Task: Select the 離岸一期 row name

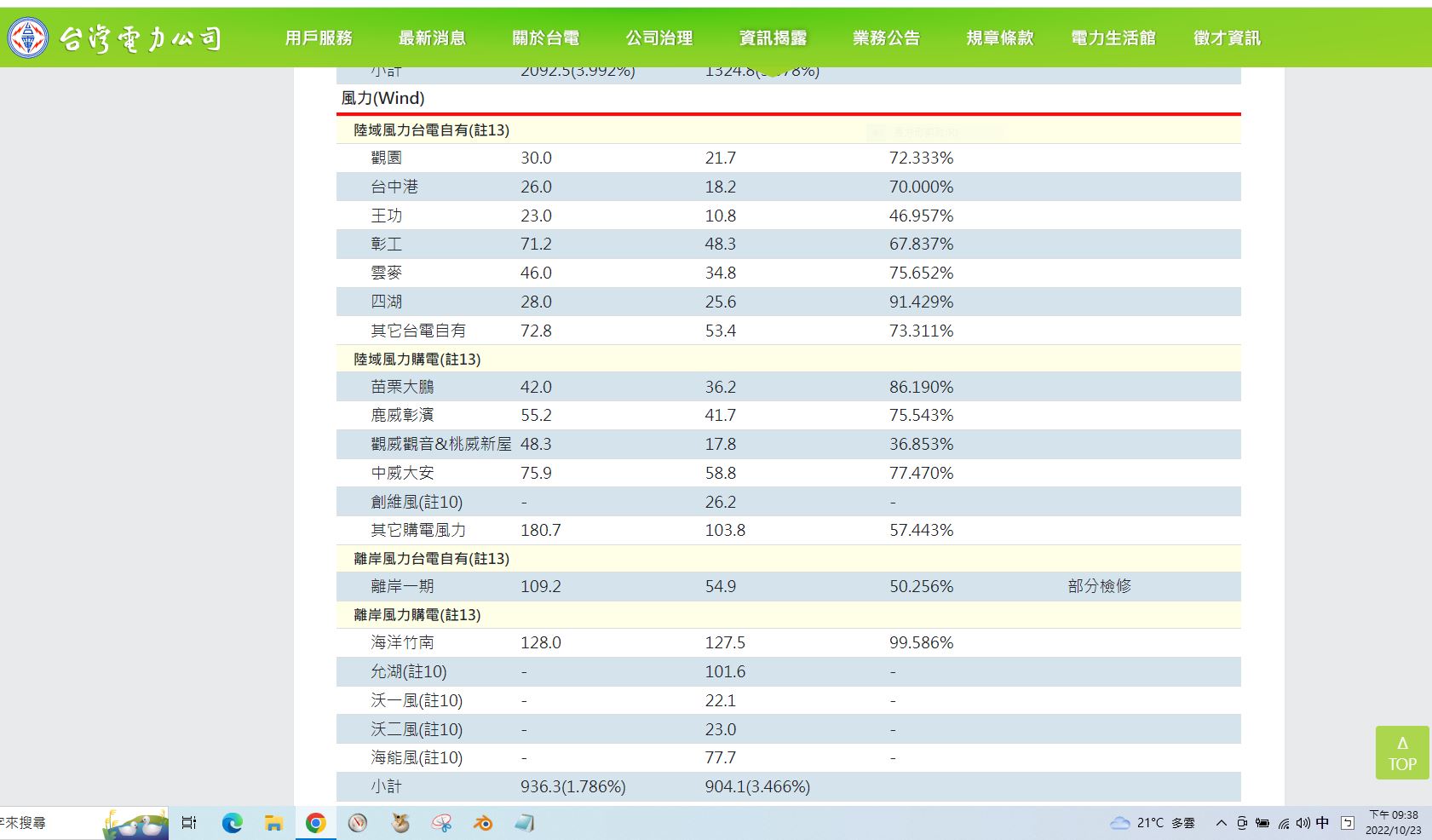Action: [x=402, y=586]
